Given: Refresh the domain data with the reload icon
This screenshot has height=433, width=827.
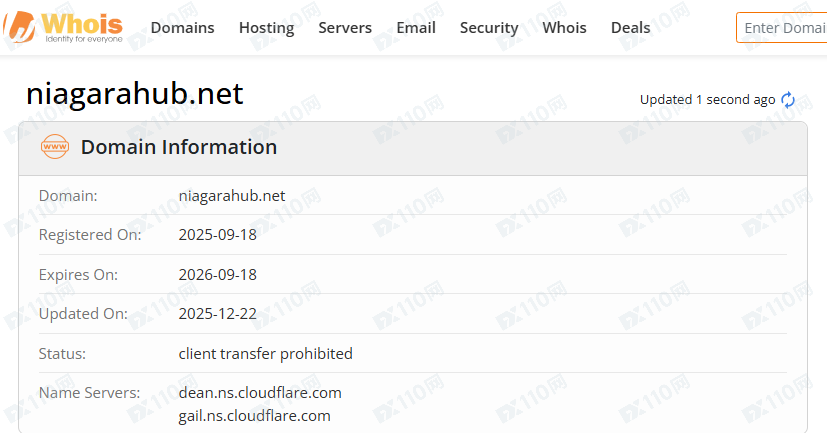Looking at the screenshot, I should click(788, 100).
